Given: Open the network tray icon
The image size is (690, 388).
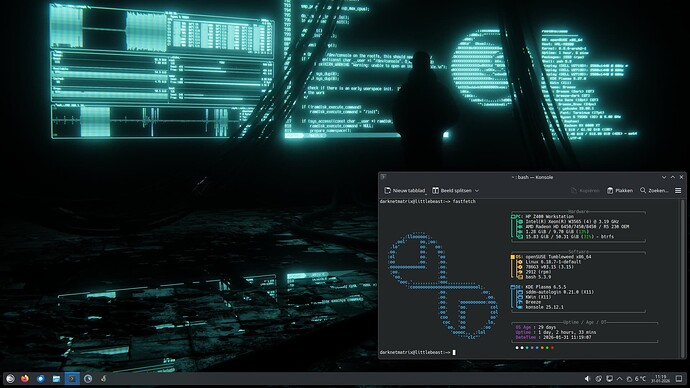Looking at the screenshot, I should click(x=598, y=379).
